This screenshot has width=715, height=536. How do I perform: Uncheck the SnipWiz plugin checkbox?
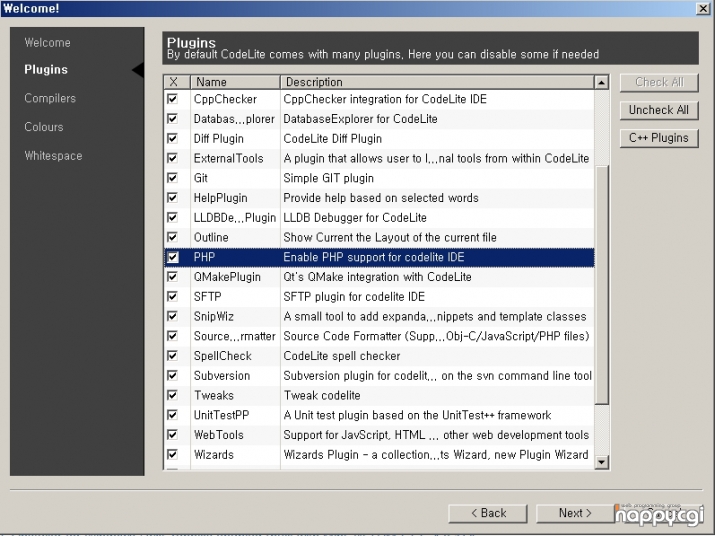click(x=172, y=316)
